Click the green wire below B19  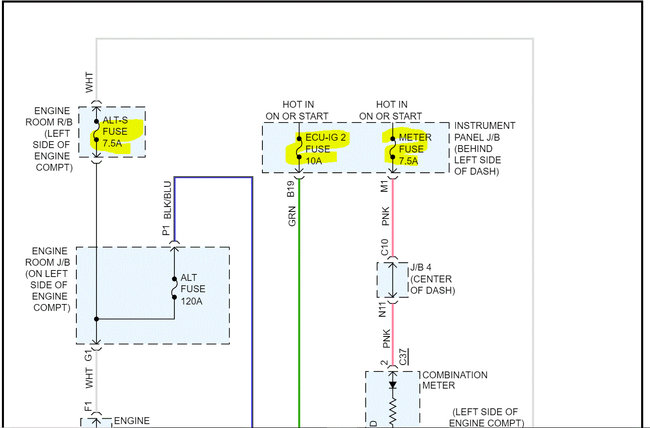[x=299, y=303]
